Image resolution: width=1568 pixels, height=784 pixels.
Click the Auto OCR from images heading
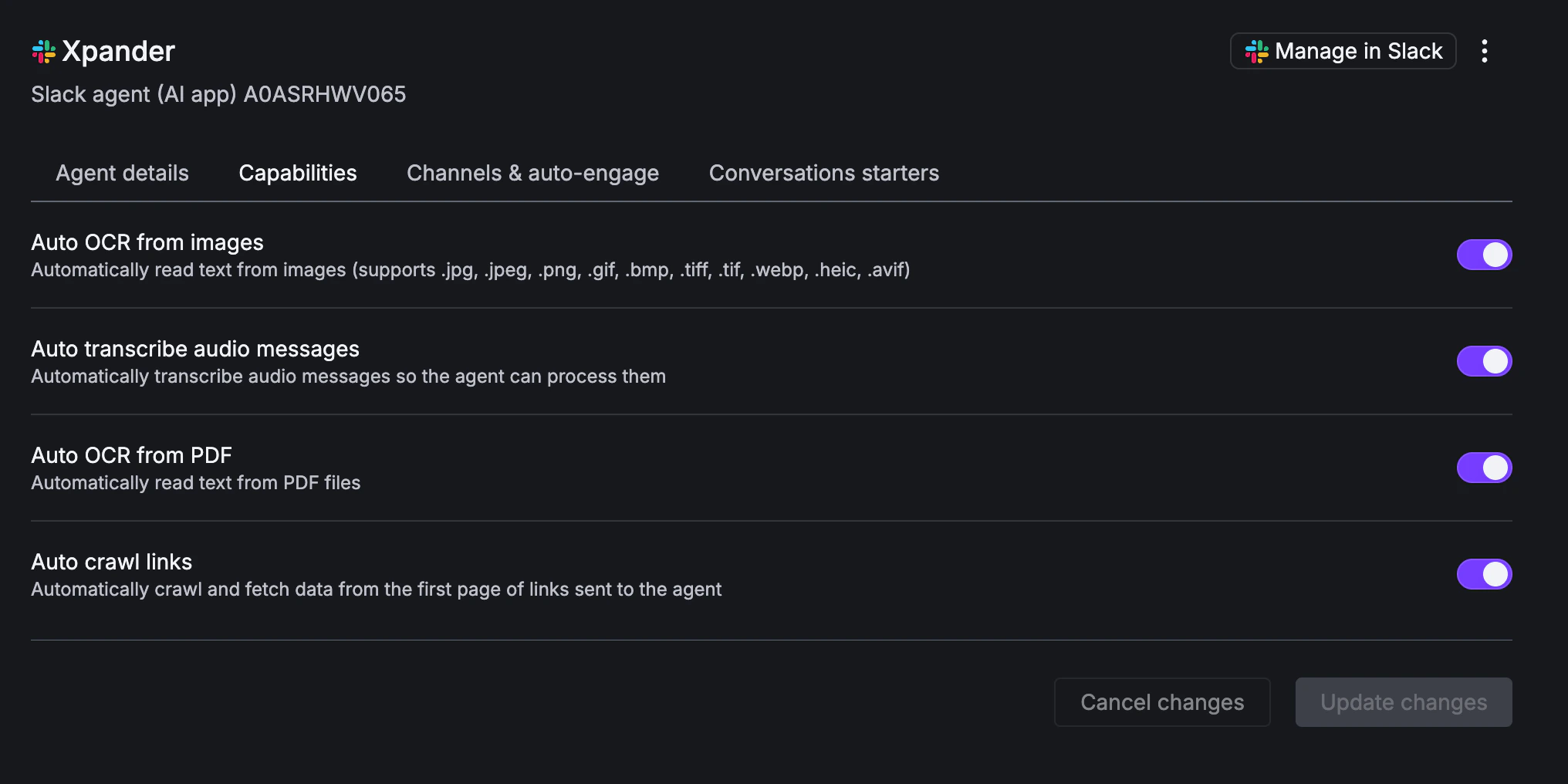147,242
